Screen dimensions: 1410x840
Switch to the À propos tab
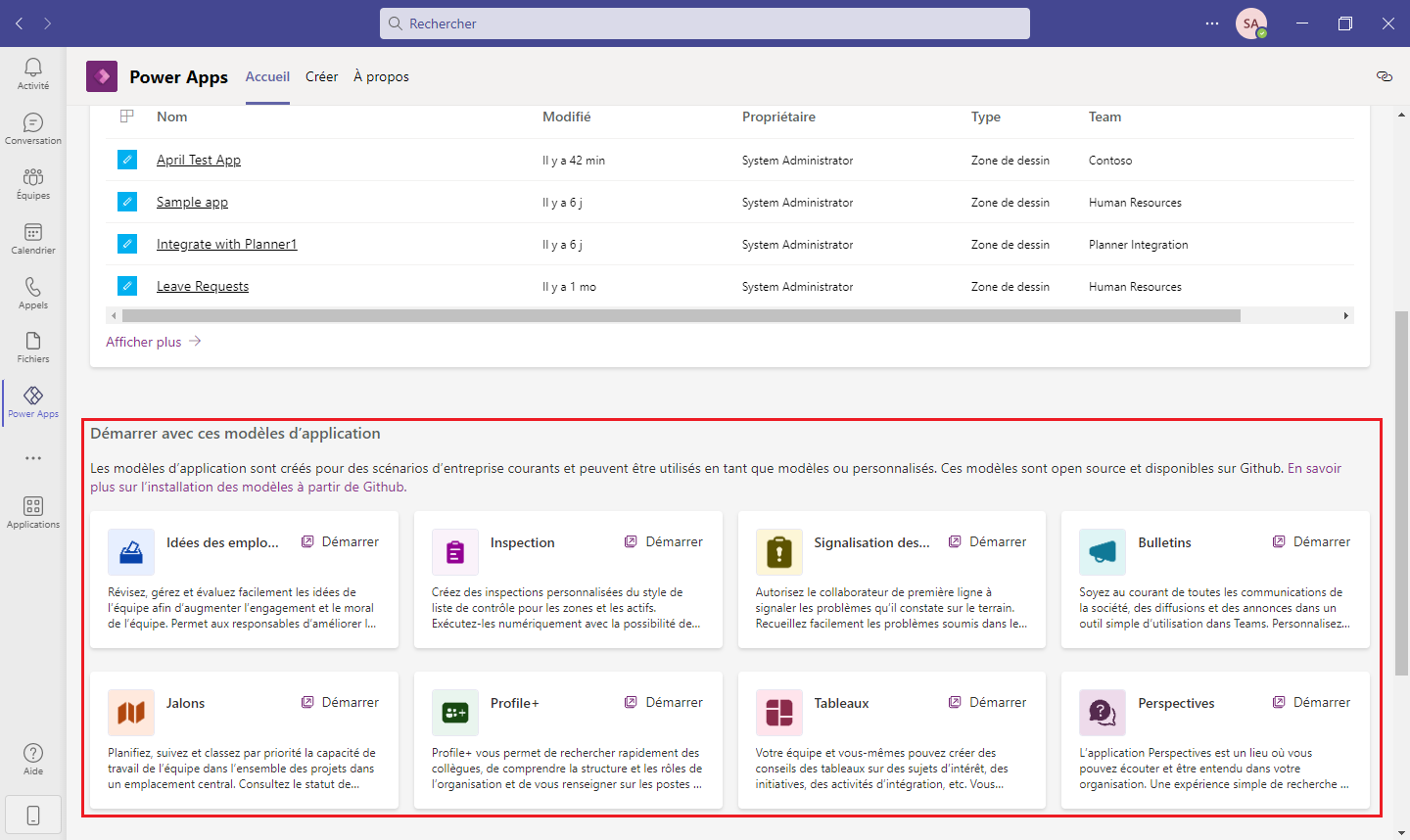(381, 76)
